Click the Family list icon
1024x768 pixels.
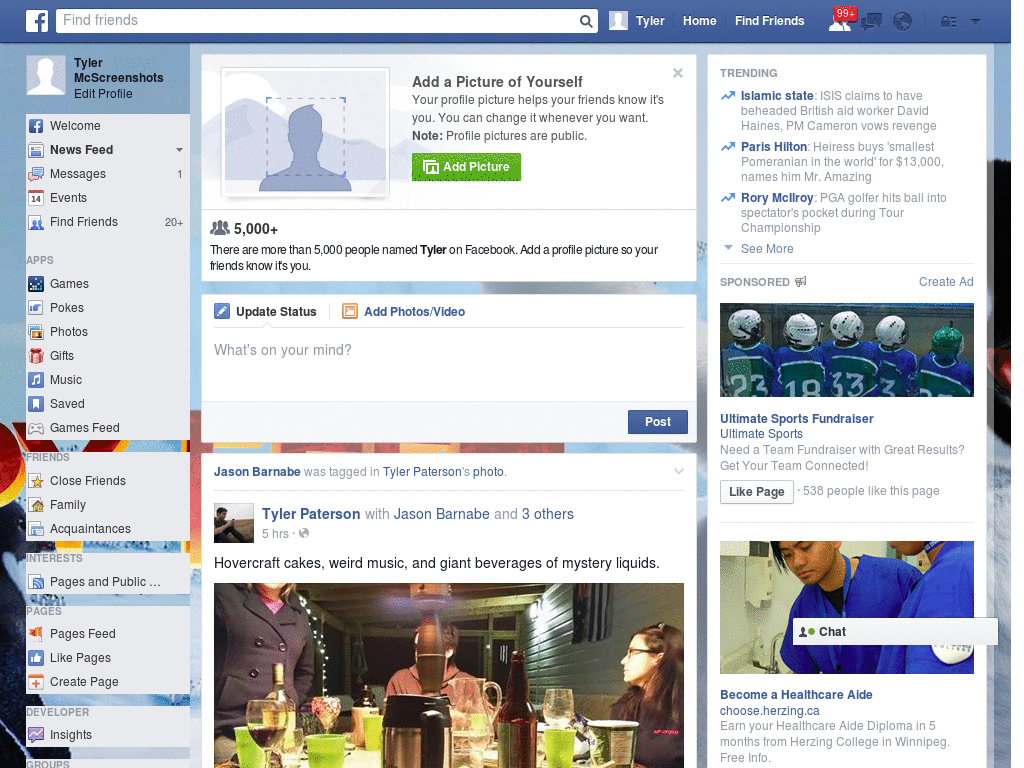(x=36, y=505)
